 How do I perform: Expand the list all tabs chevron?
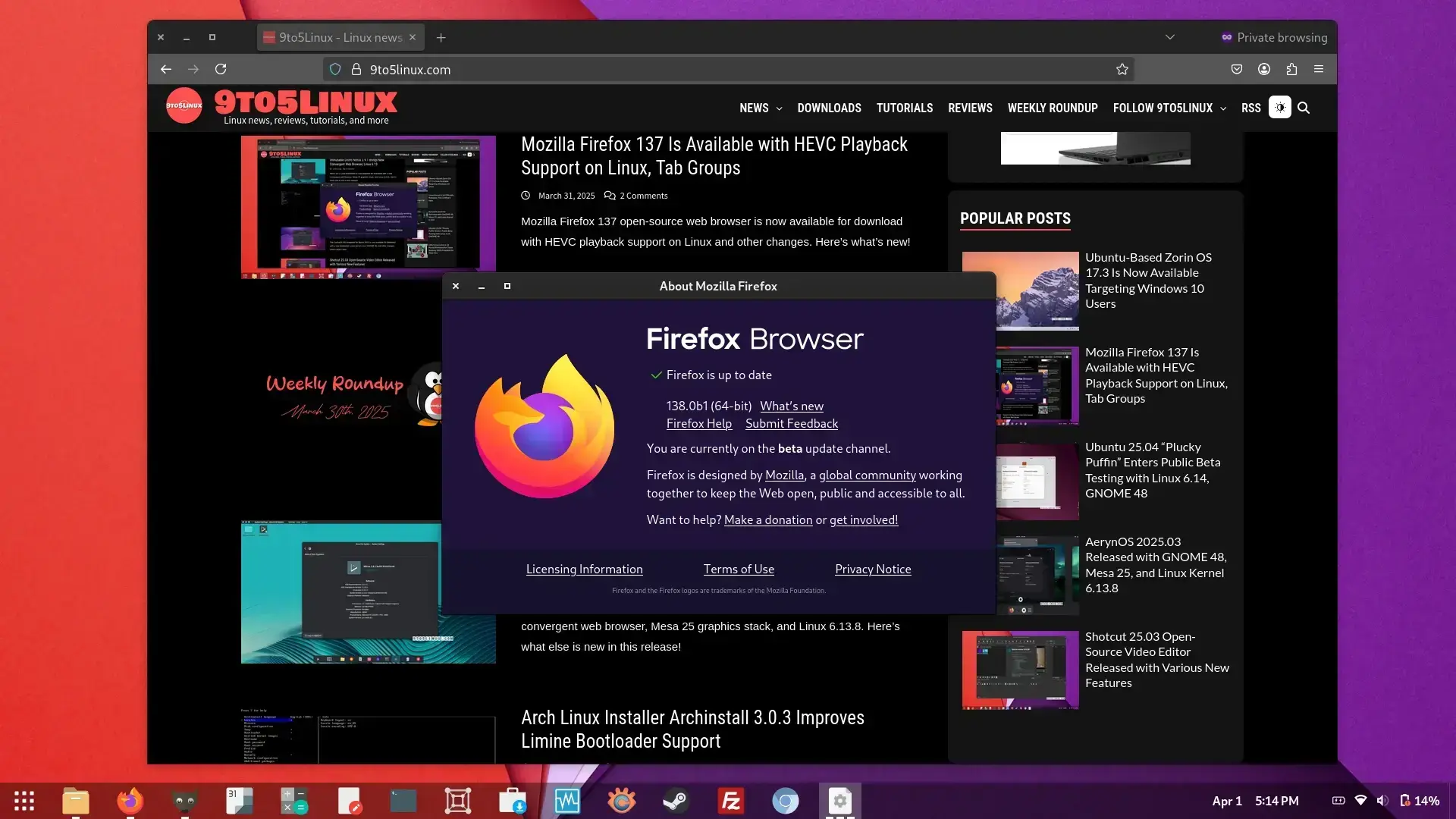coord(1170,37)
